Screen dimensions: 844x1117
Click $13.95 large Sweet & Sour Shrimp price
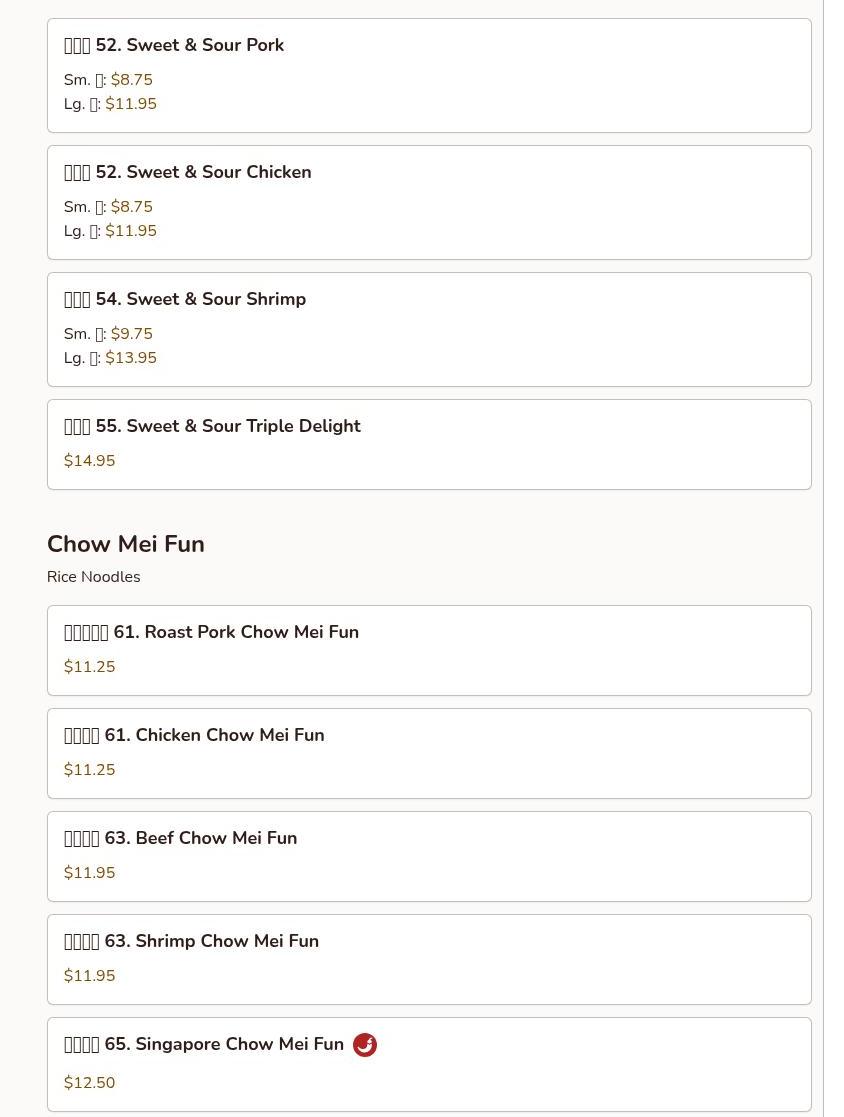(131, 358)
